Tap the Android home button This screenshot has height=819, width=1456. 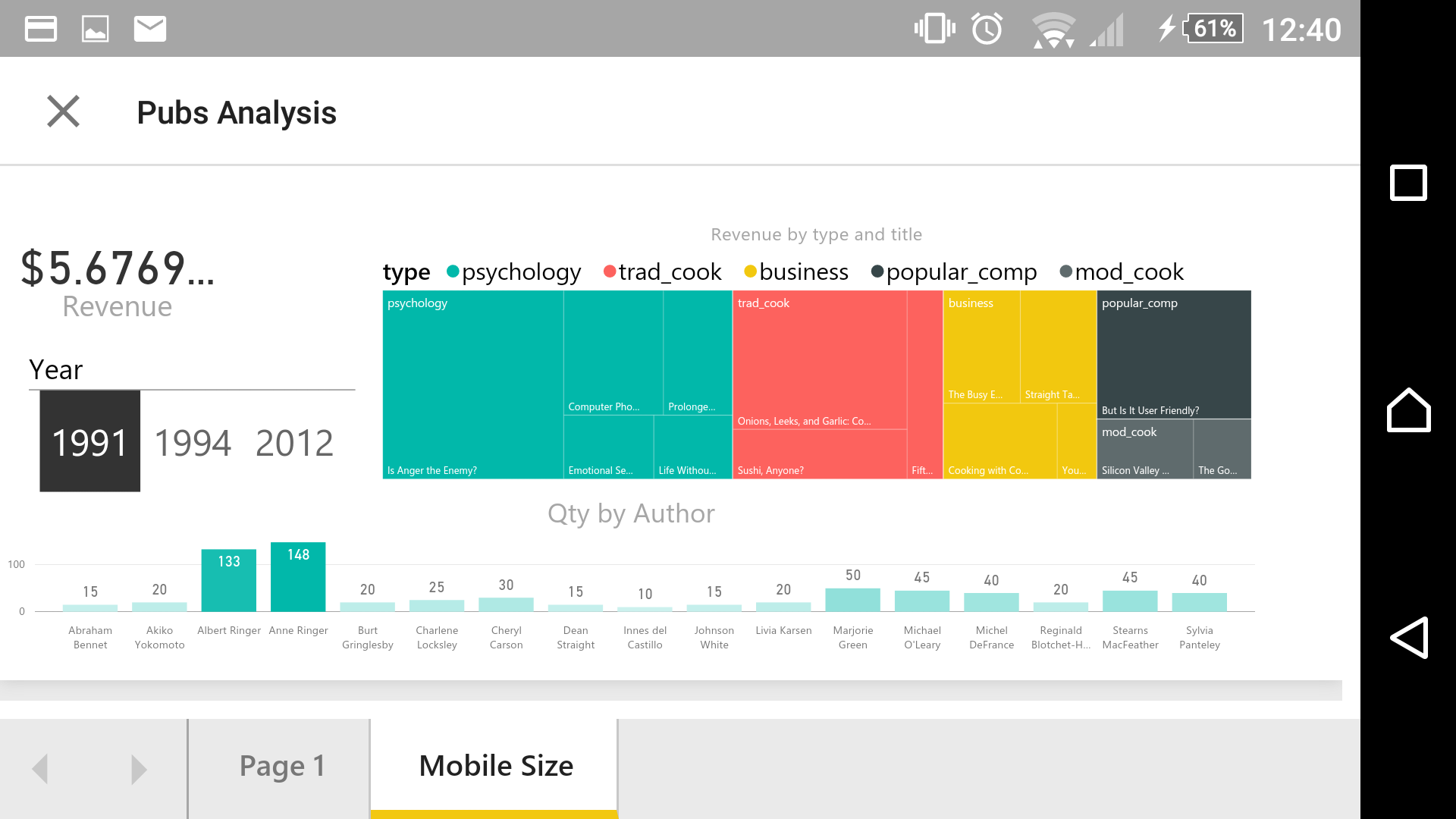(1408, 410)
